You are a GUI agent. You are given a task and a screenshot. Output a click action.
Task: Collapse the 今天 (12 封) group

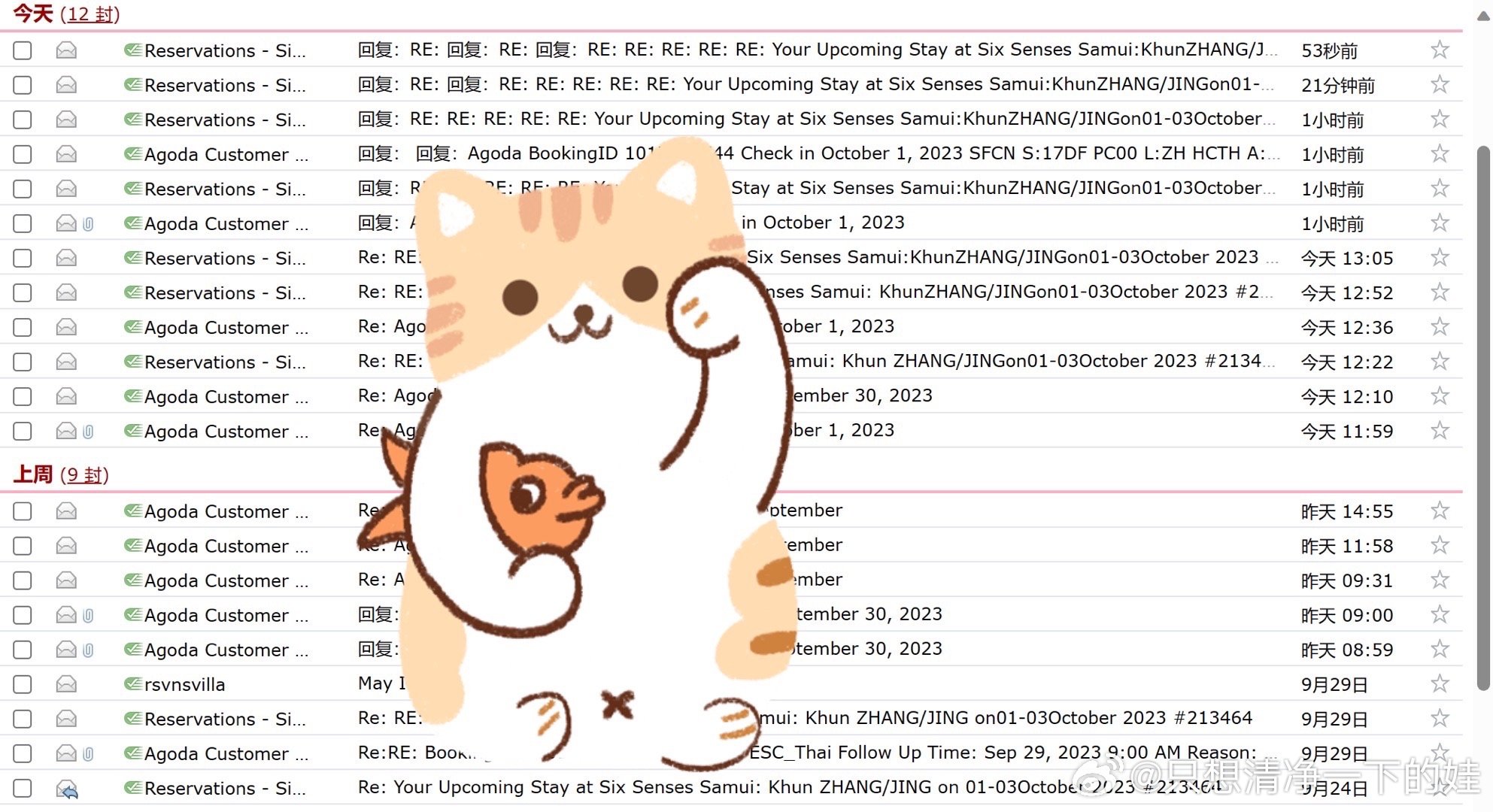pyautogui.click(x=67, y=14)
